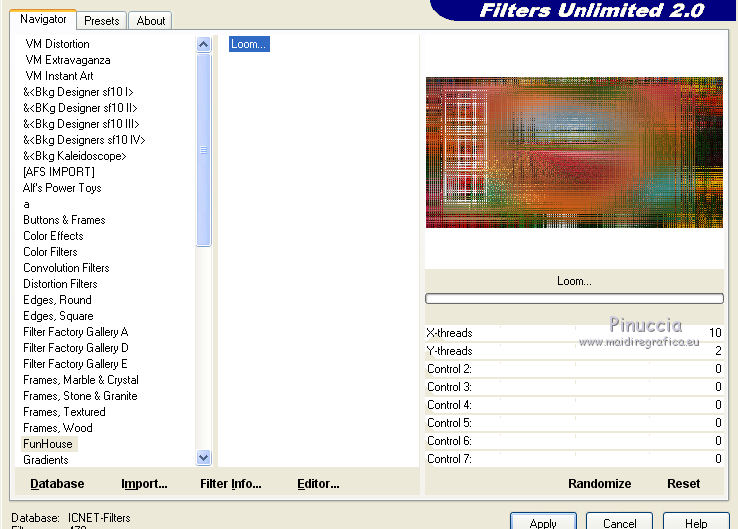Randomize the filter settings
The width and height of the screenshot is (738, 529).
pyautogui.click(x=599, y=484)
